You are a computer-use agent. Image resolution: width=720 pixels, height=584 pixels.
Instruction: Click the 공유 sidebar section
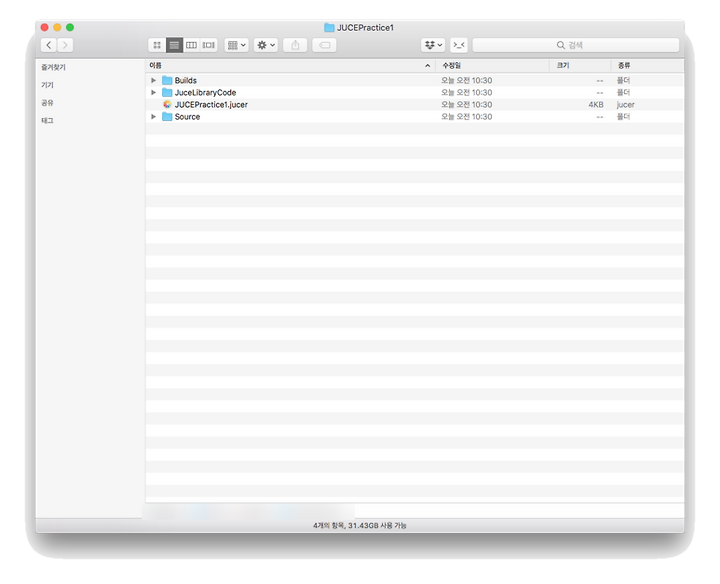(47, 103)
